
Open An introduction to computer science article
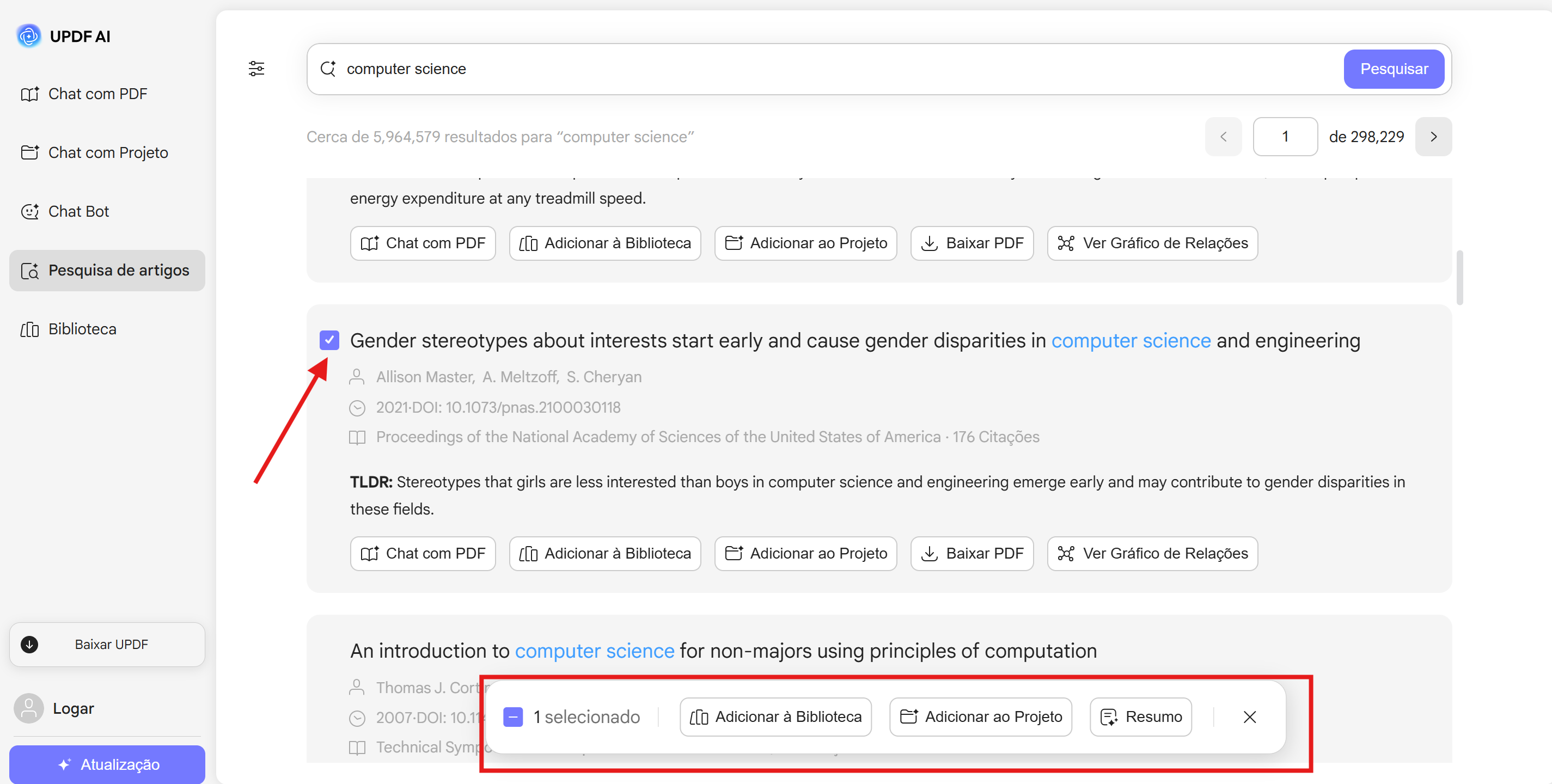point(723,651)
